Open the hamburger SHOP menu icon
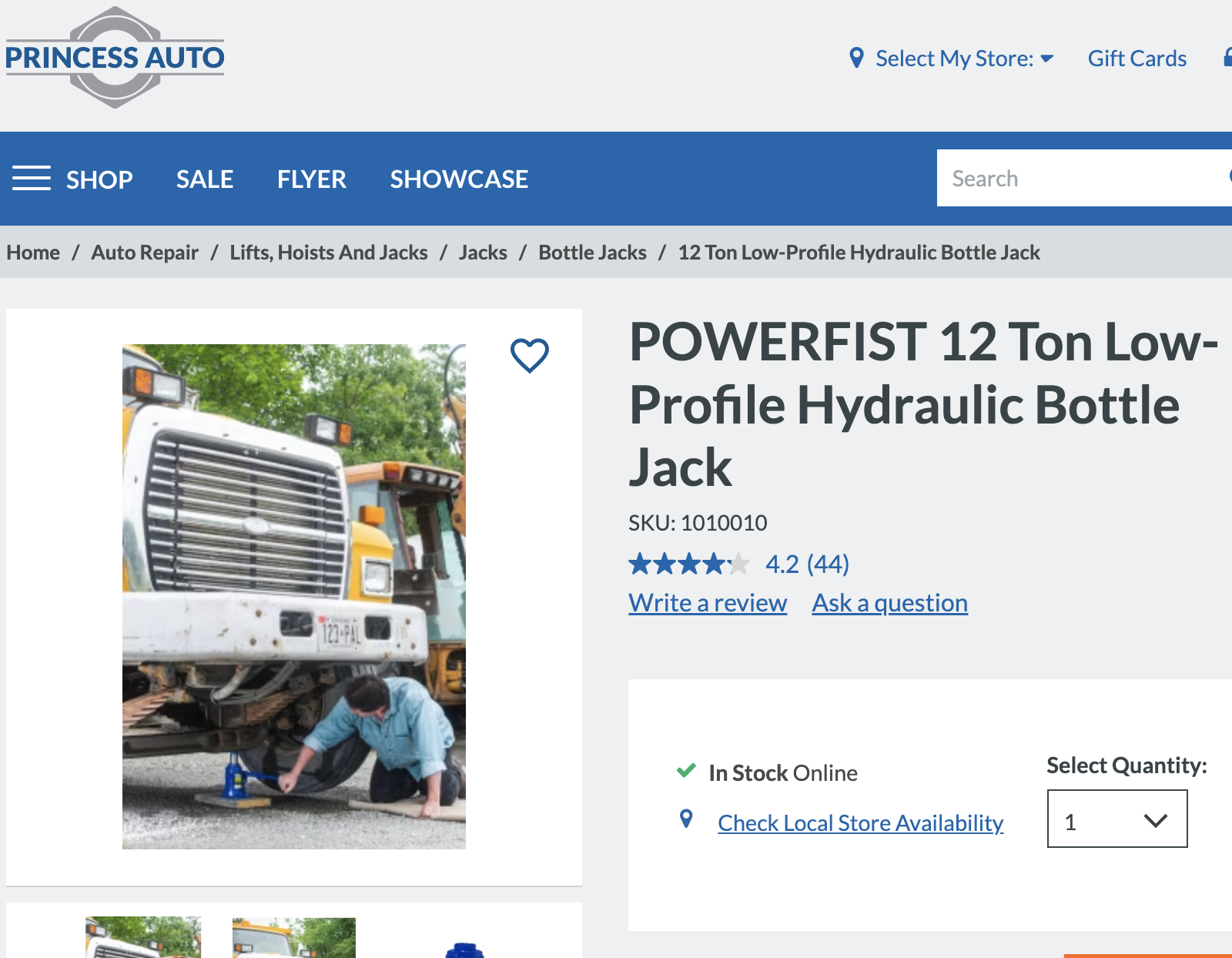This screenshot has height=958, width=1232. coord(32,178)
